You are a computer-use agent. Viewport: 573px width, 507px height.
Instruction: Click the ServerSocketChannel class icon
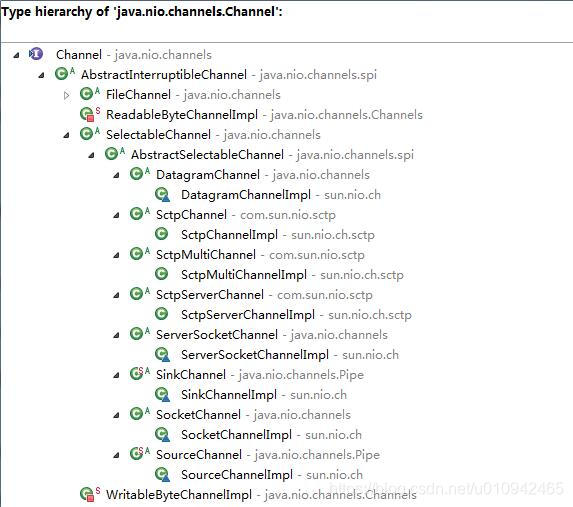[x=140, y=334]
